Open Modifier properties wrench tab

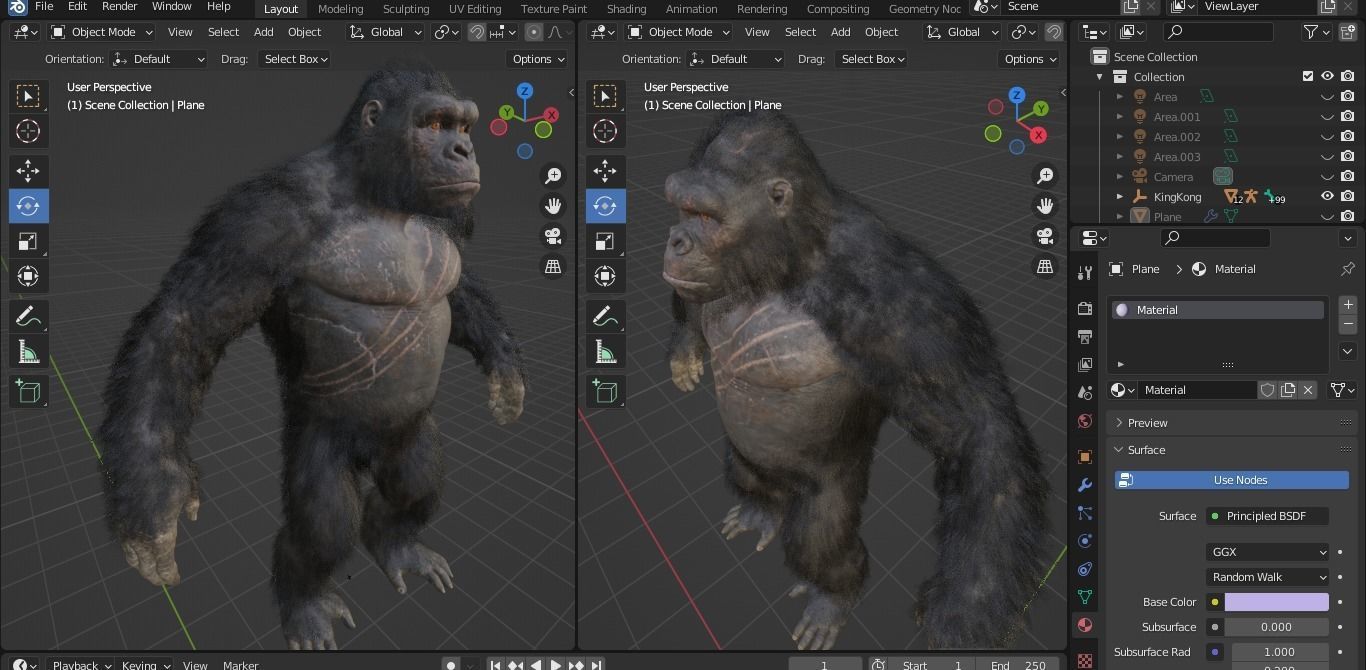pos(1085,485)
